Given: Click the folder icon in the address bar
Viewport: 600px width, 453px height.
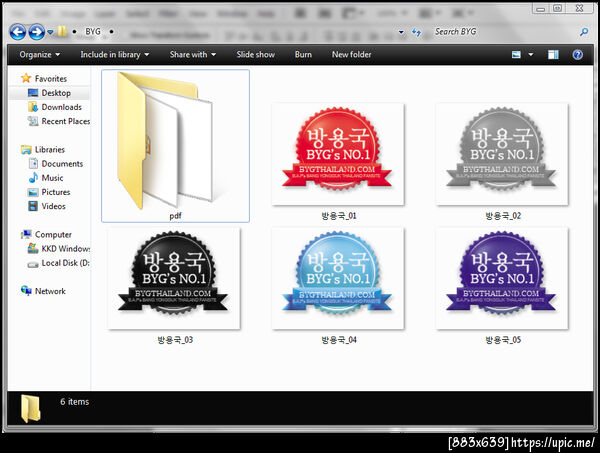Looking at the screenshot, I should click(62, 31).
